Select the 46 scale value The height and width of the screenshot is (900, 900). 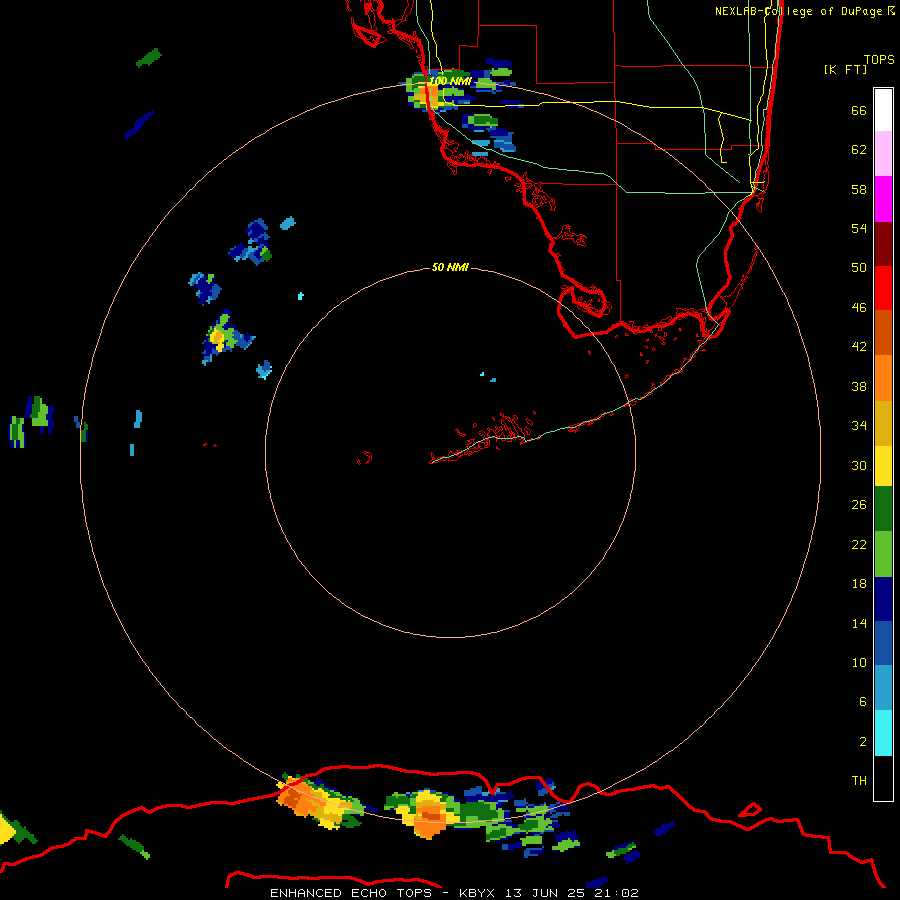tap(859, 308)
